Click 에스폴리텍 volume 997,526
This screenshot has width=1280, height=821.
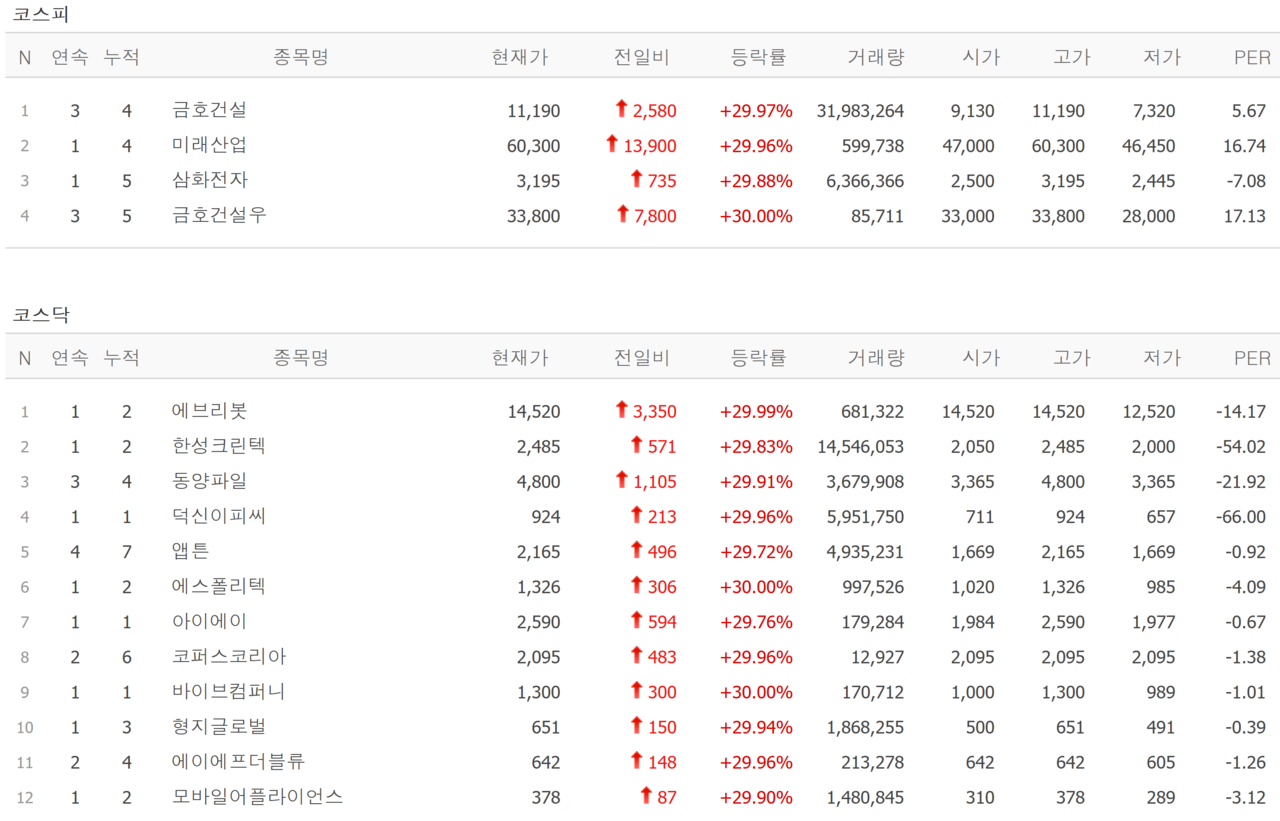[x=872, y=587]
